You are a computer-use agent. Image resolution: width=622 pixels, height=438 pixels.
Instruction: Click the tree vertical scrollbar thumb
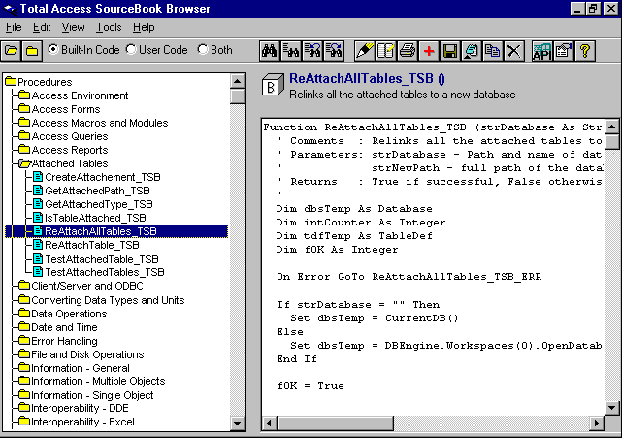[x=237, y=96]
